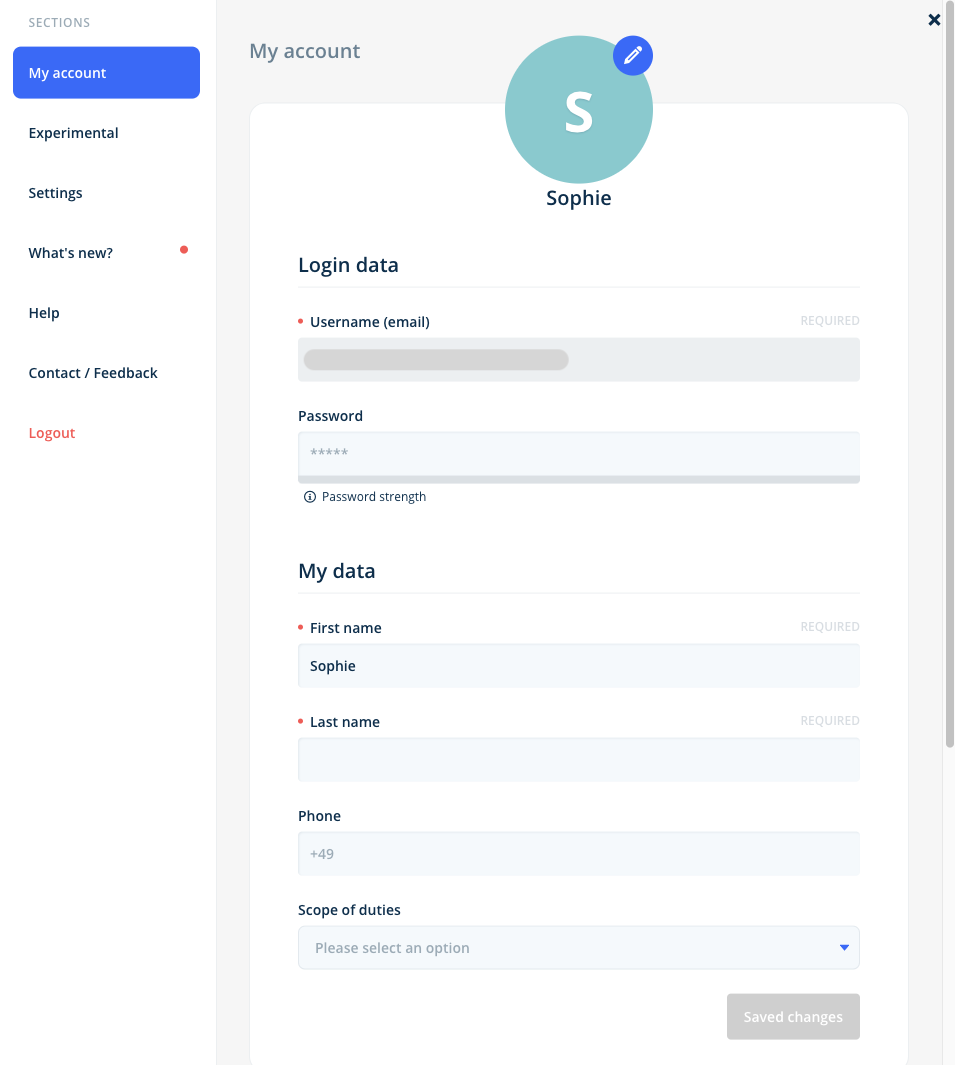
Task: Click the First name label
Action: 345,628
